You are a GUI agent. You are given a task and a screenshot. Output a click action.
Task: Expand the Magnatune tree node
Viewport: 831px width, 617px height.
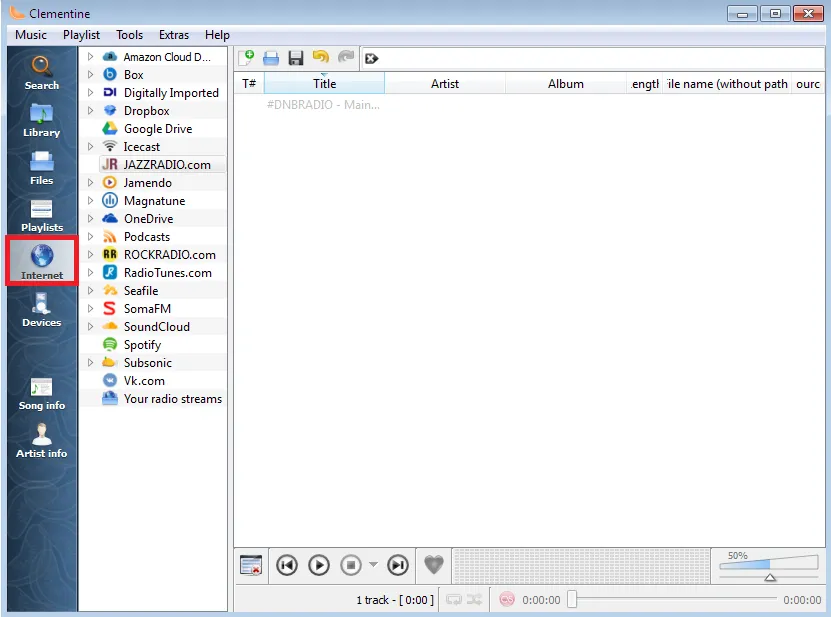point(90,200)
